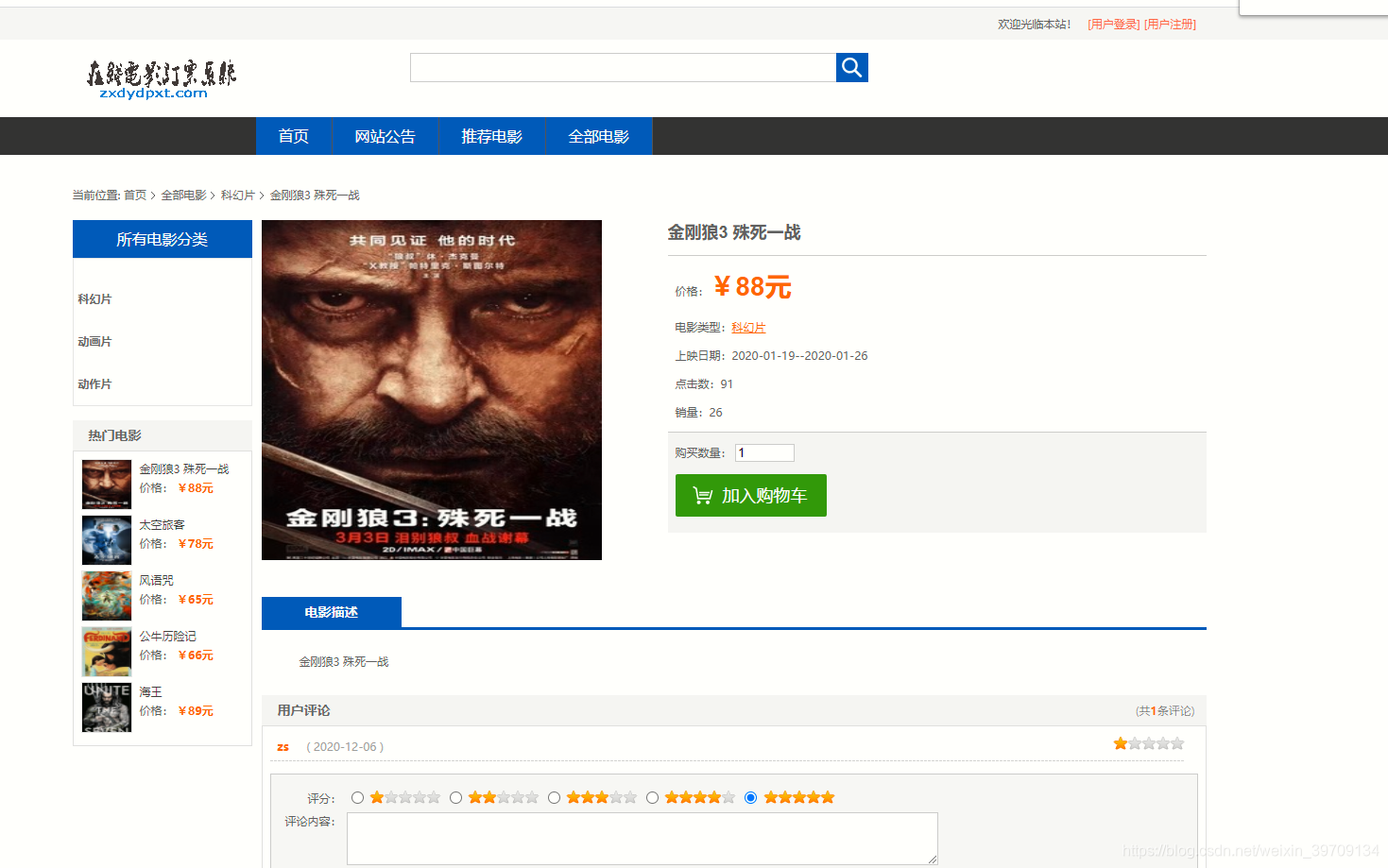
Task: Click 公牛历险记 title in hot list
Action: [x=168, y=637]
